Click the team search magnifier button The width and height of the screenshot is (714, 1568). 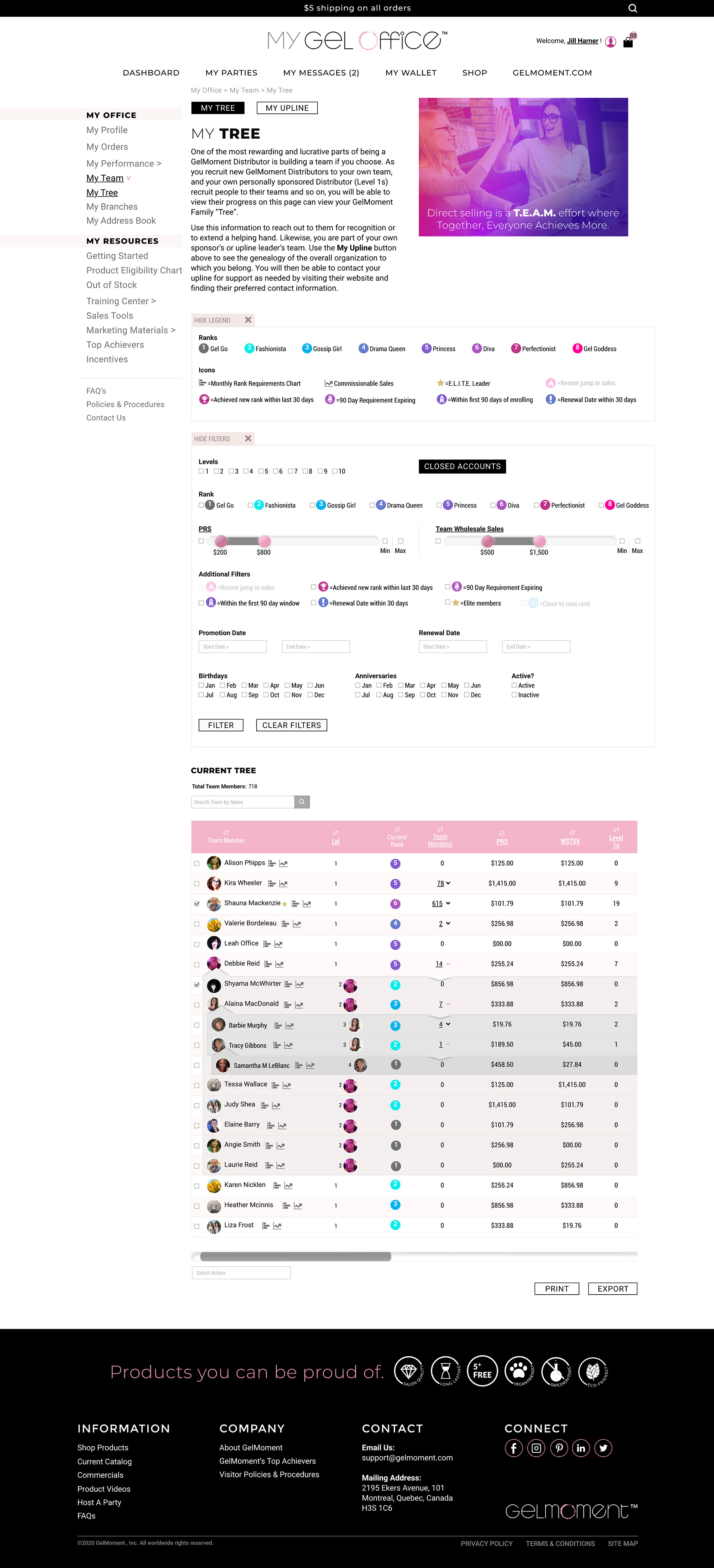point(302,802)
